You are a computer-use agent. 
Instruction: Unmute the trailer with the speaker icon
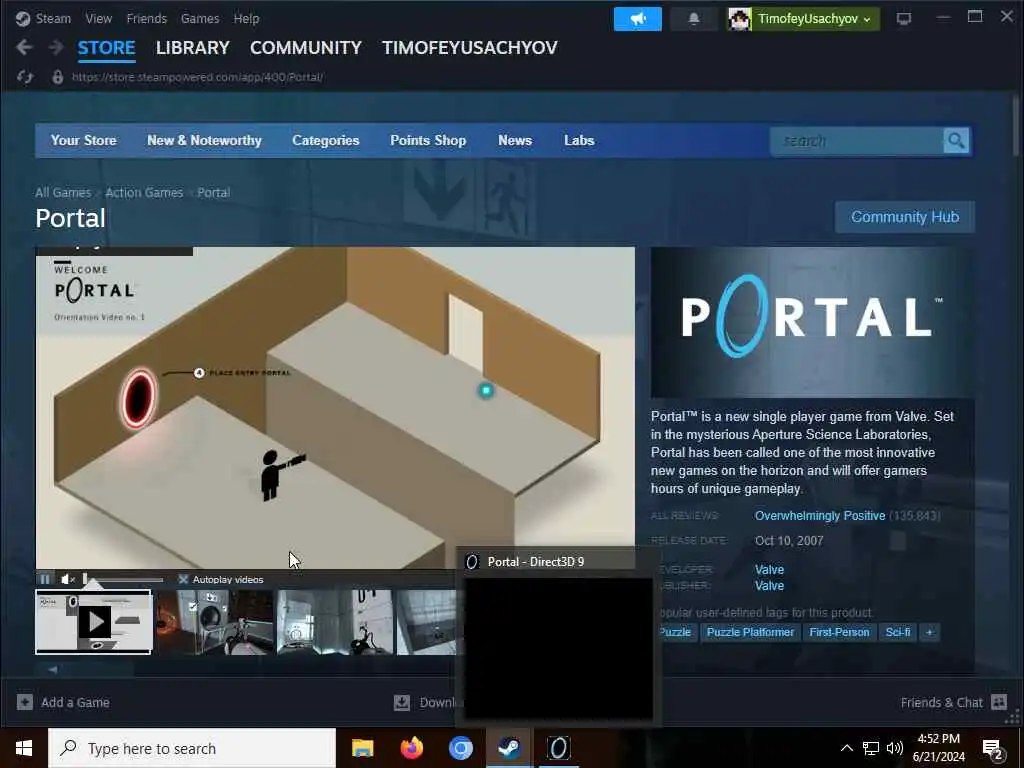tap(68, 579)
